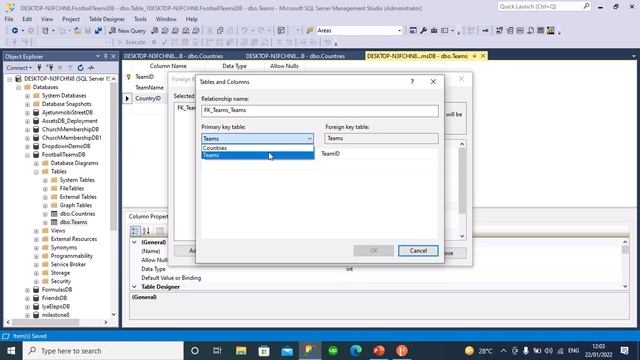The height and width of the screenshot is (360, 640).
Task: Click the Quick Launch search box
Action: pos(544,7)
